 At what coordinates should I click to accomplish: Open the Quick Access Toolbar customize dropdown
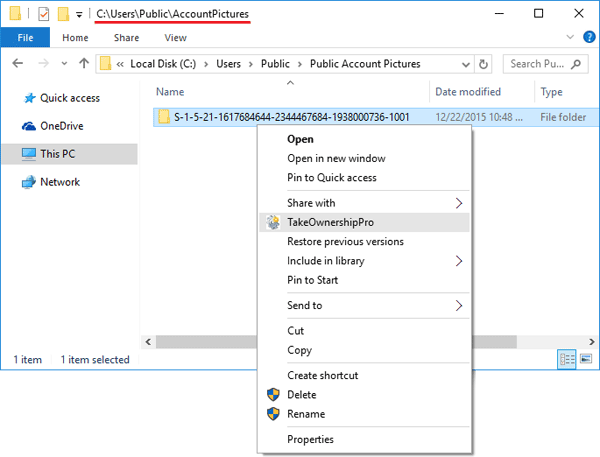point(79,15)
